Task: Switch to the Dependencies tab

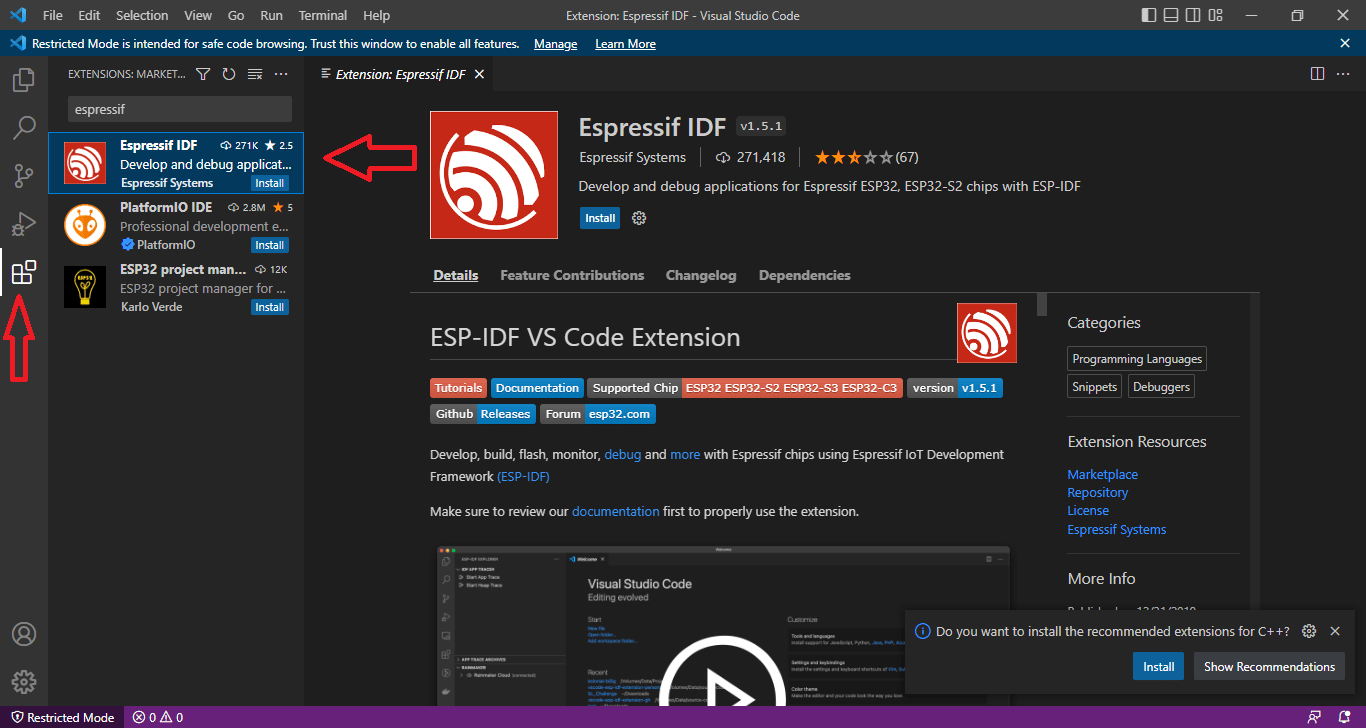Action: [x=805, y=275]
